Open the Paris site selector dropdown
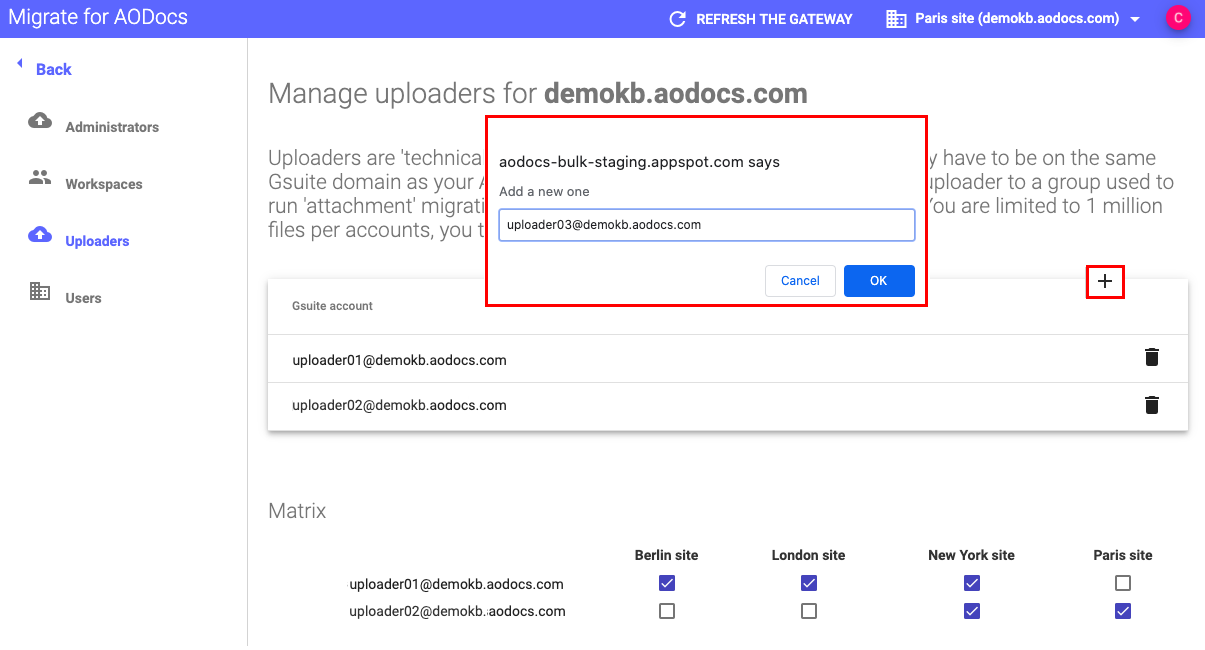1205x650 pixels. [x=1136, y=18]
